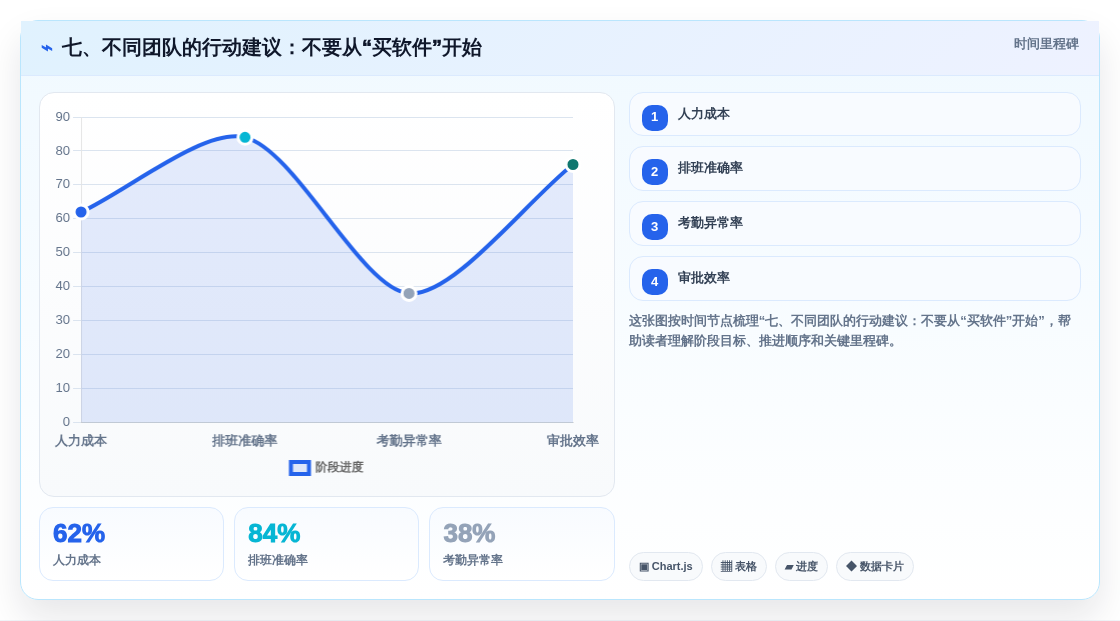Click the 时间里程碑 label in header
The width and height of the screenshot is (1120, 621).
(1046, 44)
